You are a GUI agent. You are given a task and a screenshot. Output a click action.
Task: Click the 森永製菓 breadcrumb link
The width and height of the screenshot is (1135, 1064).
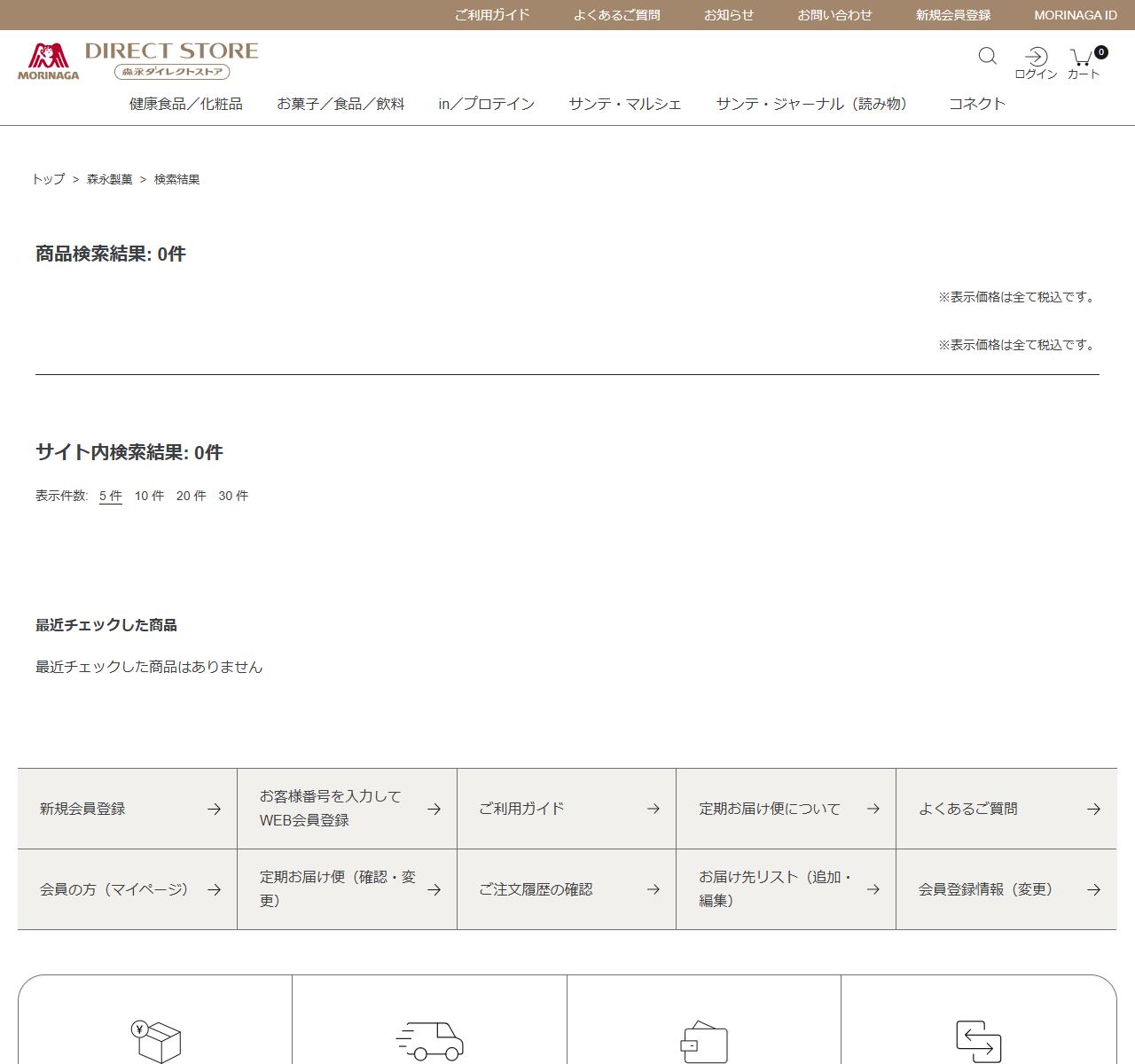(x=110, y=179)
